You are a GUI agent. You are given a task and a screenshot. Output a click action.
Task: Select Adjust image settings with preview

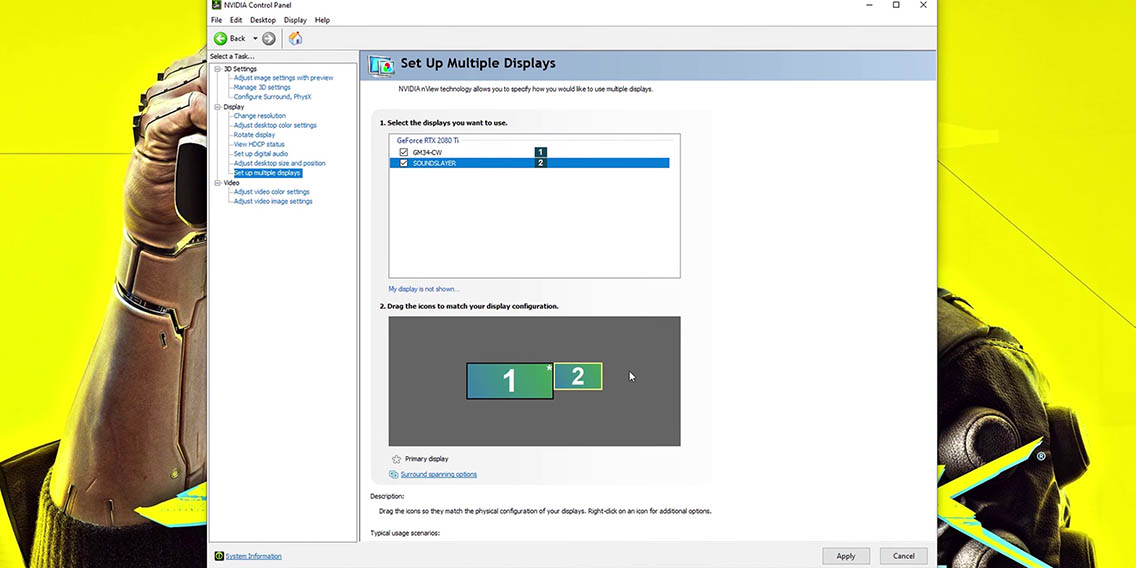(283, 78)
